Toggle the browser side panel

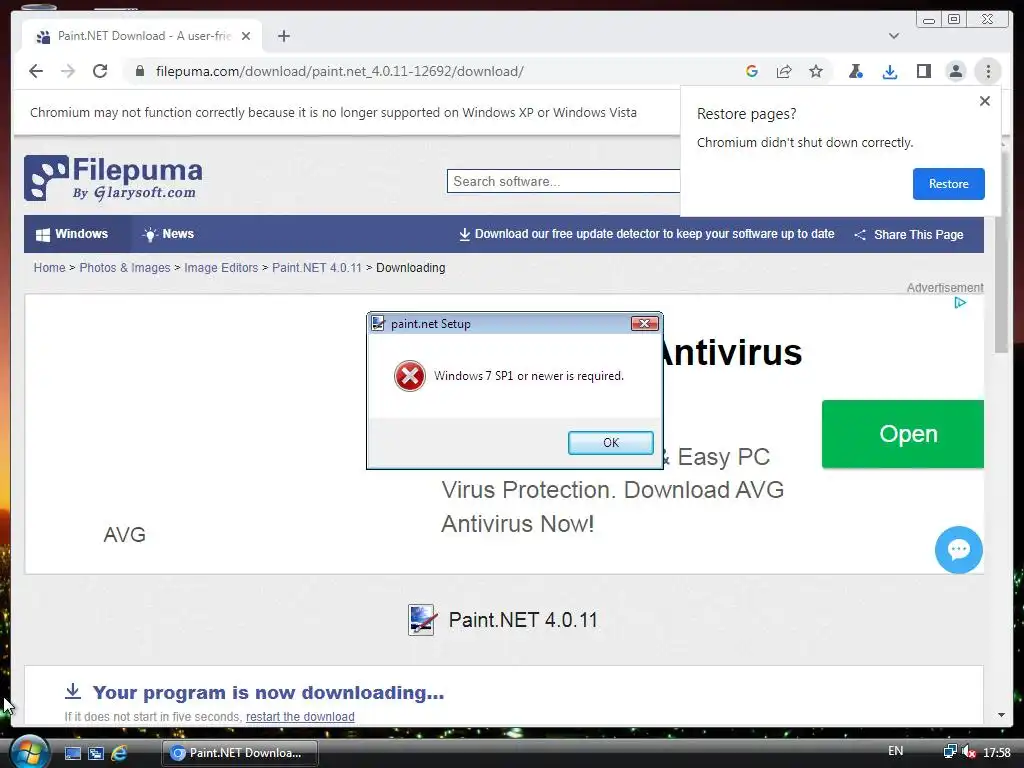(923, 71)
